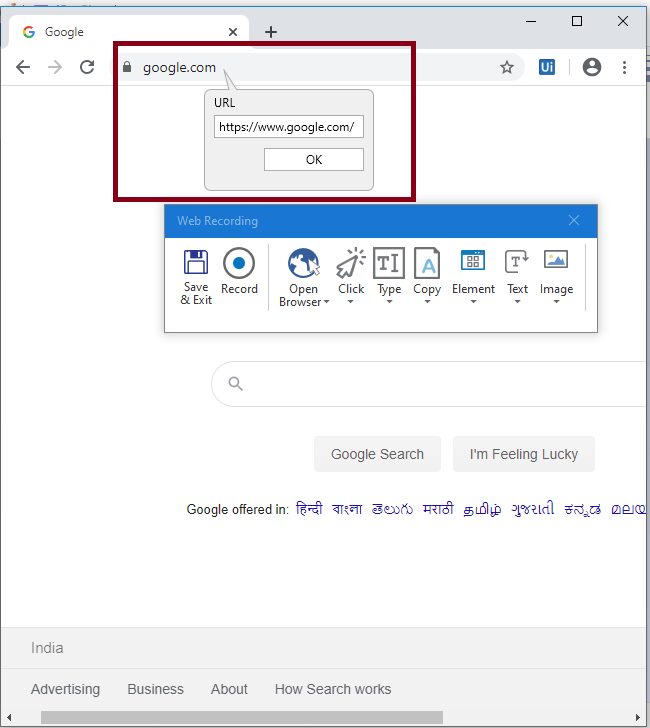Click the padlock site info icon

127,67
